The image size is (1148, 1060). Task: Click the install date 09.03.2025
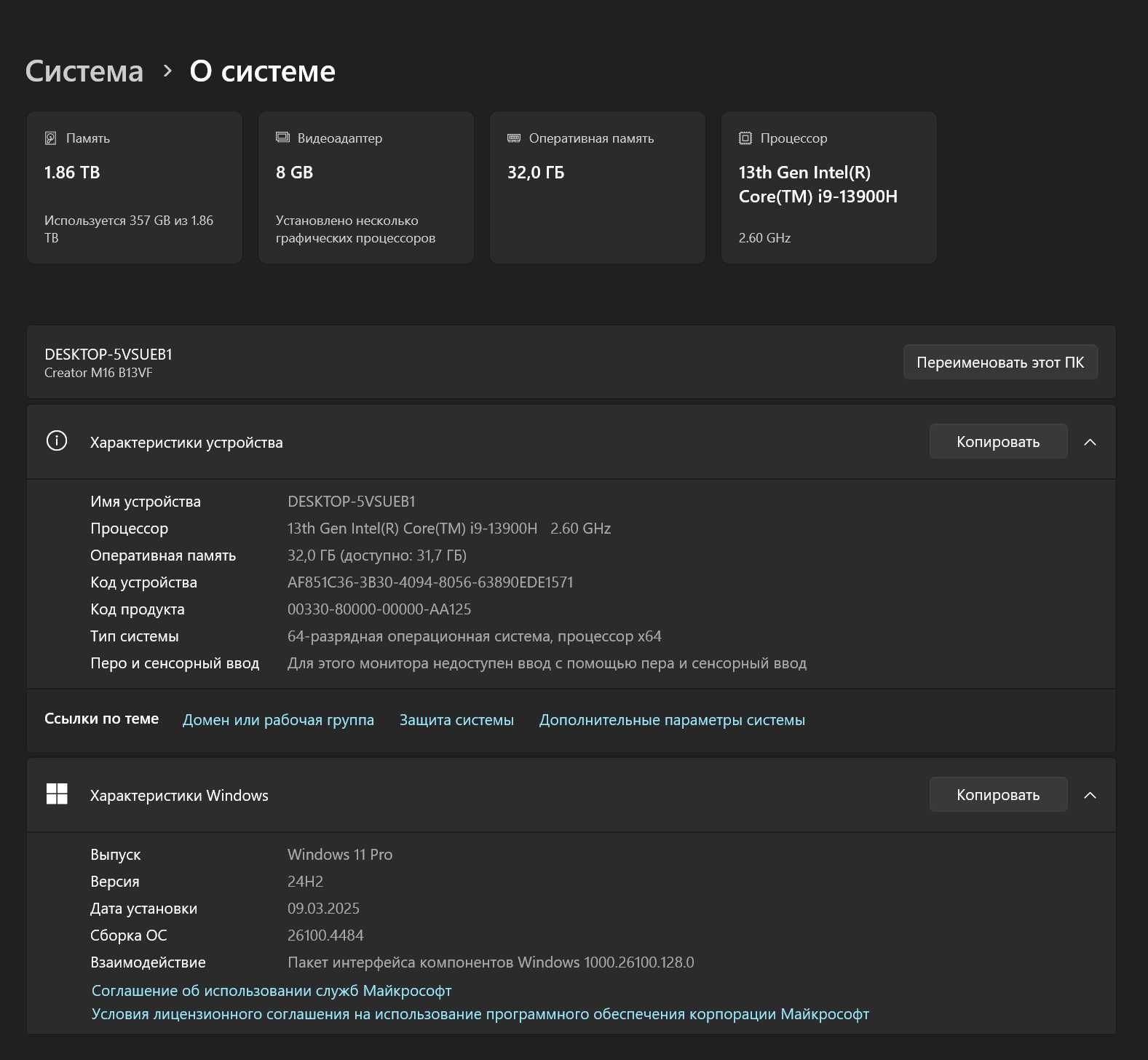pos(323,909)
